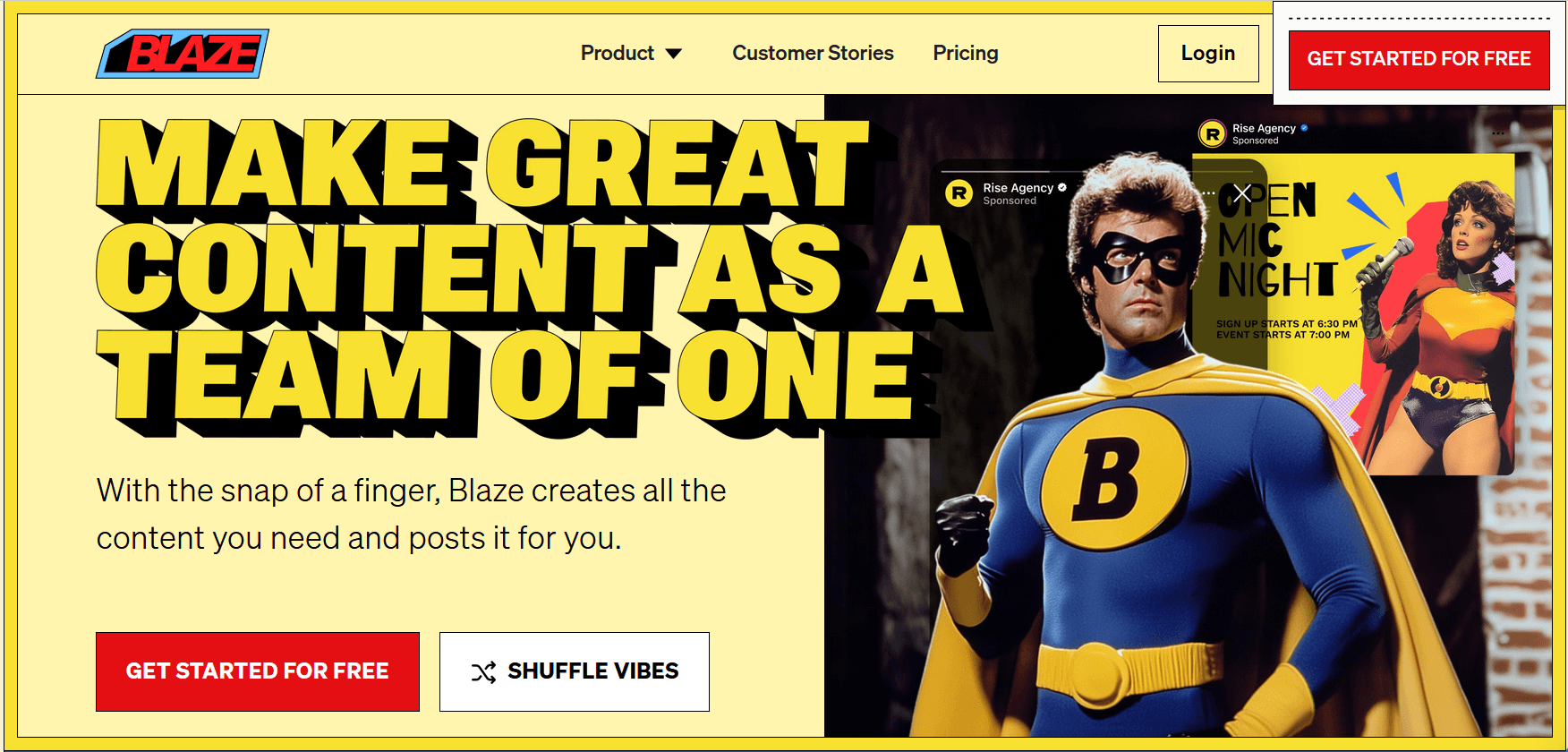This screenshot has height=752, width=1568.
Task: View the Pricing page
Action: (966, 53)
